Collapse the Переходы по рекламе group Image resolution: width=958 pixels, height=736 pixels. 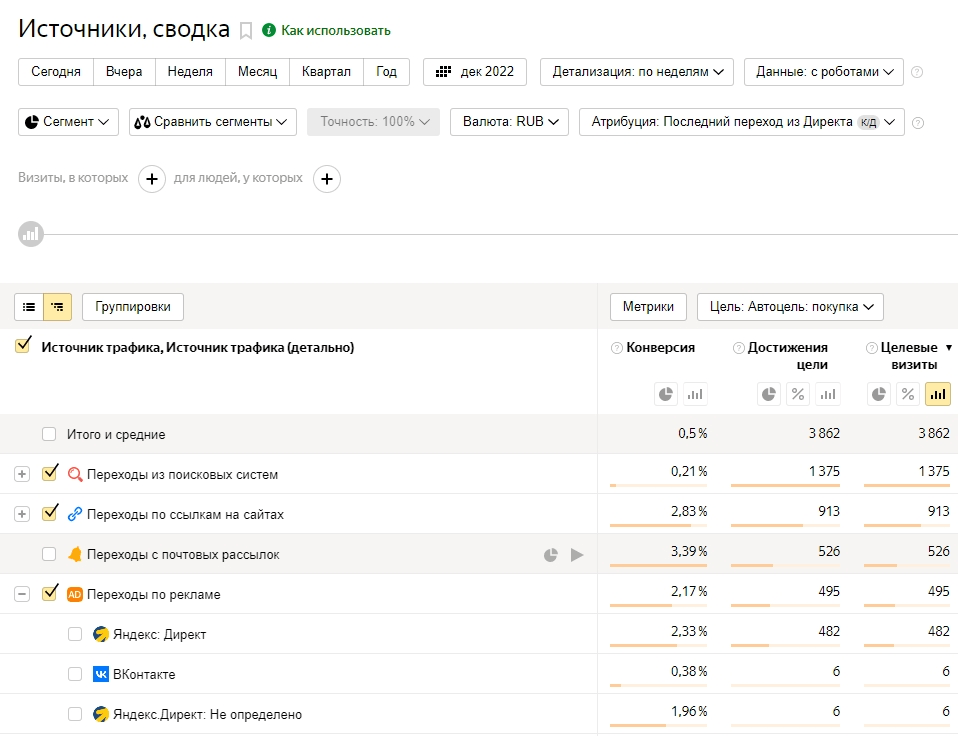pos(22,594)
